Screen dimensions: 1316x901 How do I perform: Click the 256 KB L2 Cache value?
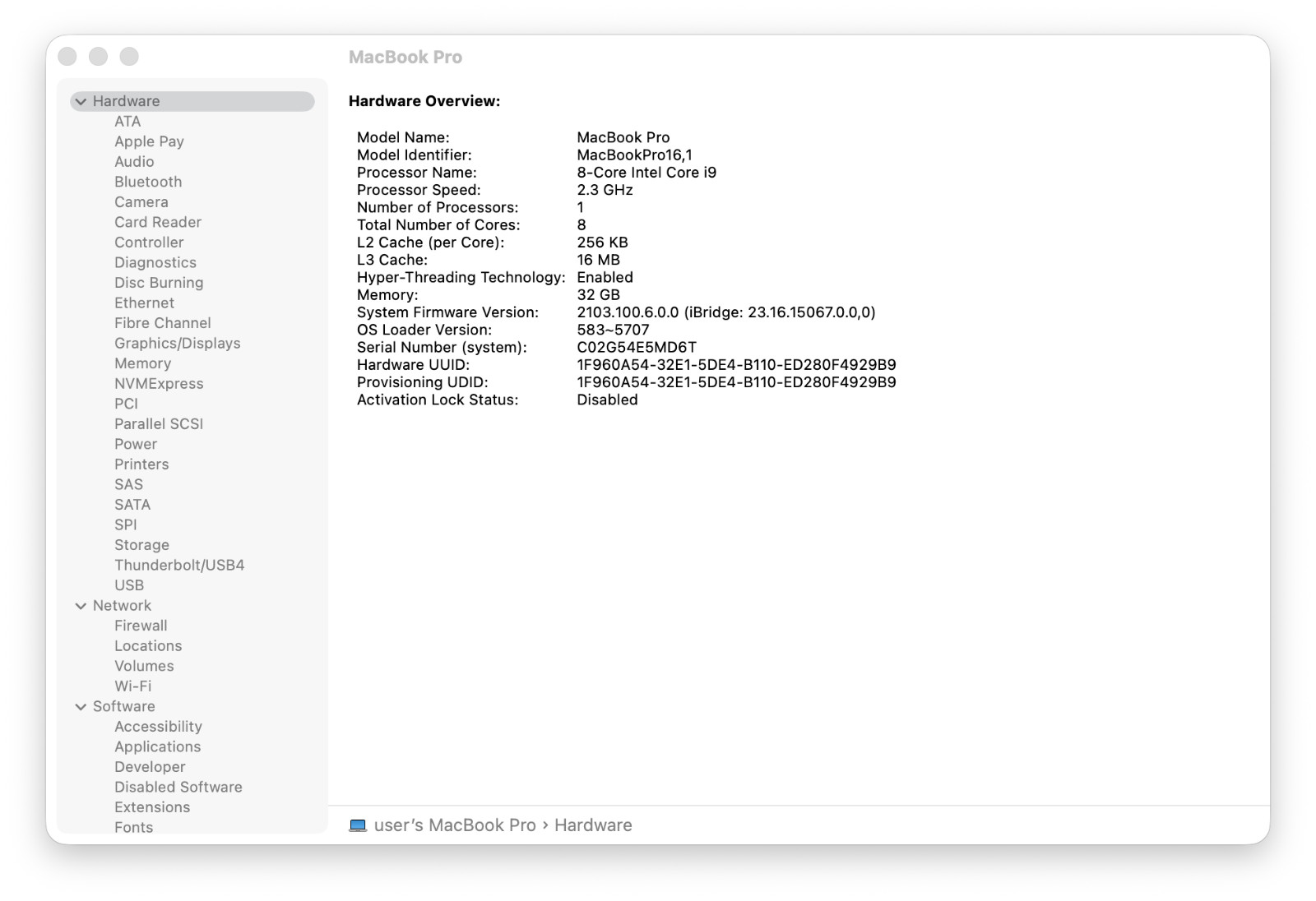602,243
